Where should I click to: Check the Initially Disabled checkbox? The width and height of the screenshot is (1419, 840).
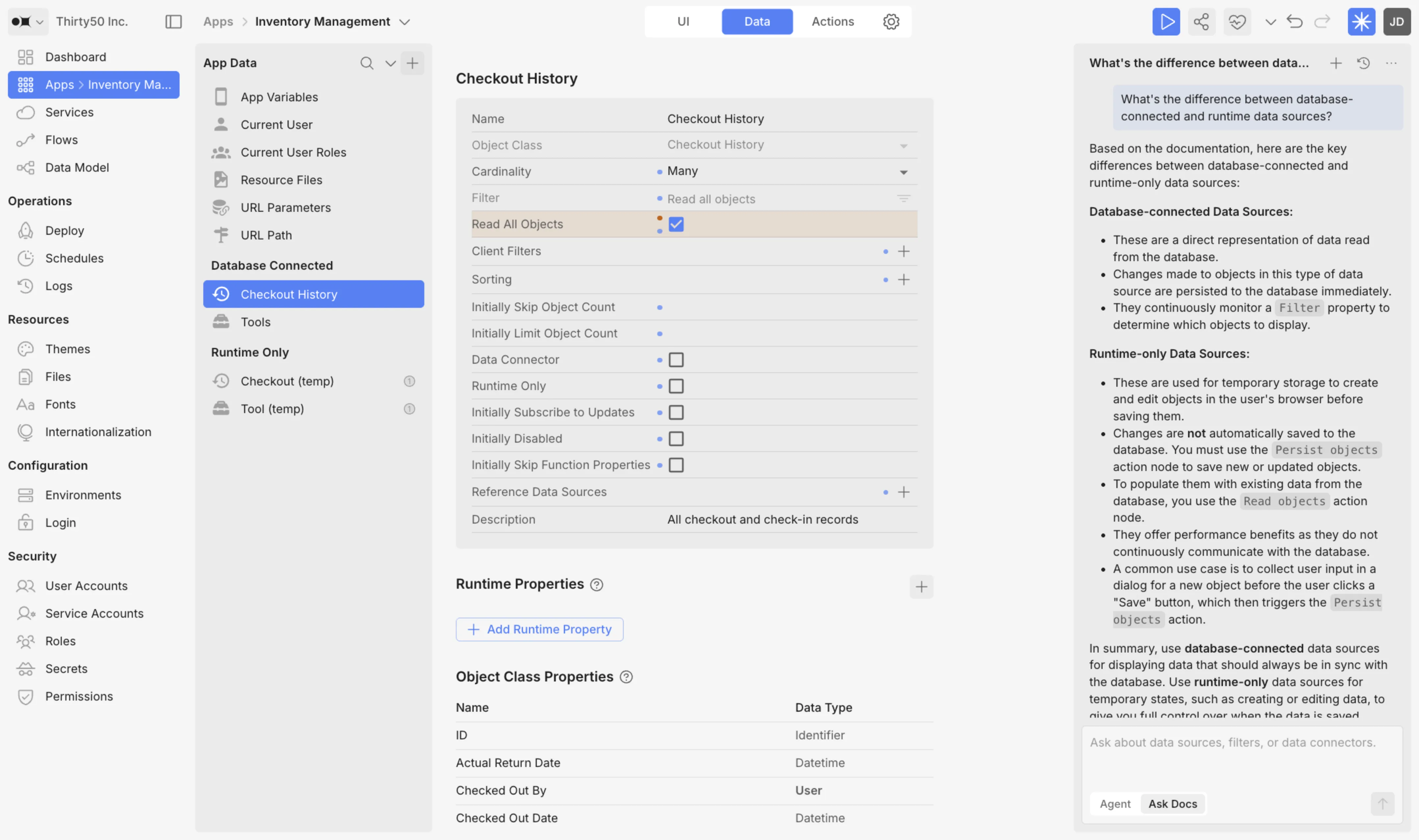click(676, 439)
